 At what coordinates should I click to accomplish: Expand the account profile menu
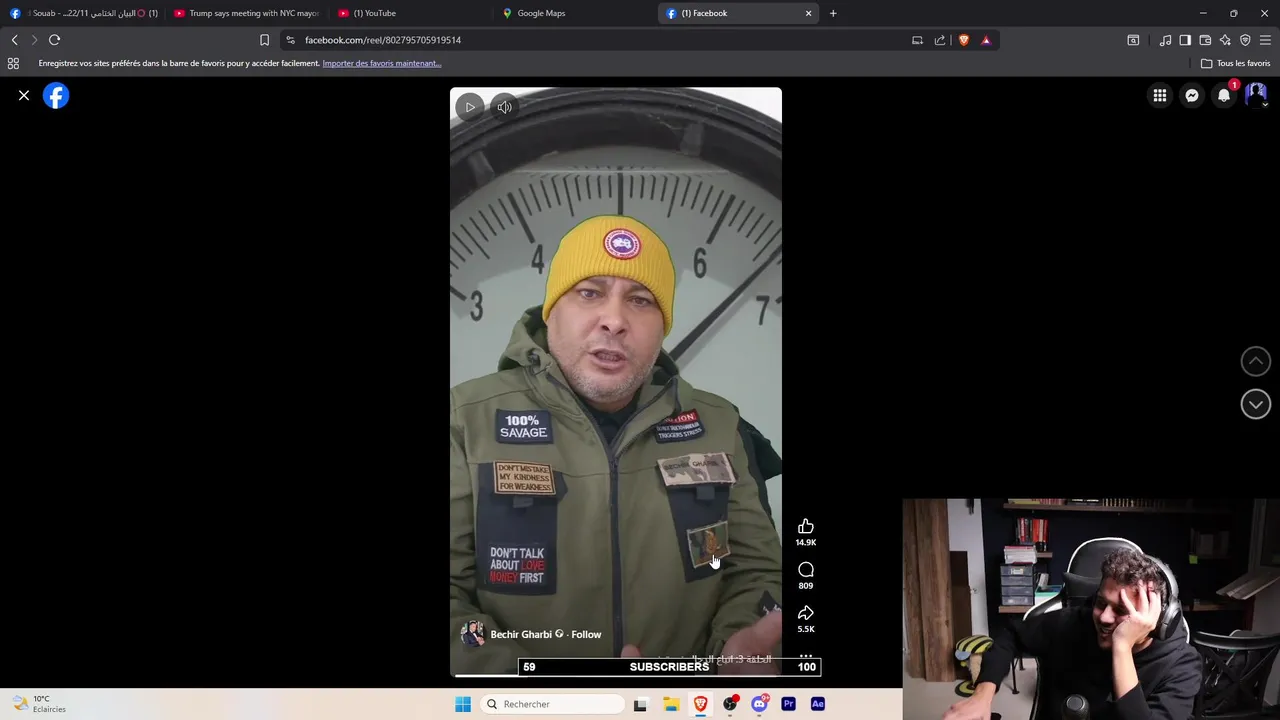click(x=1256, y=96)
